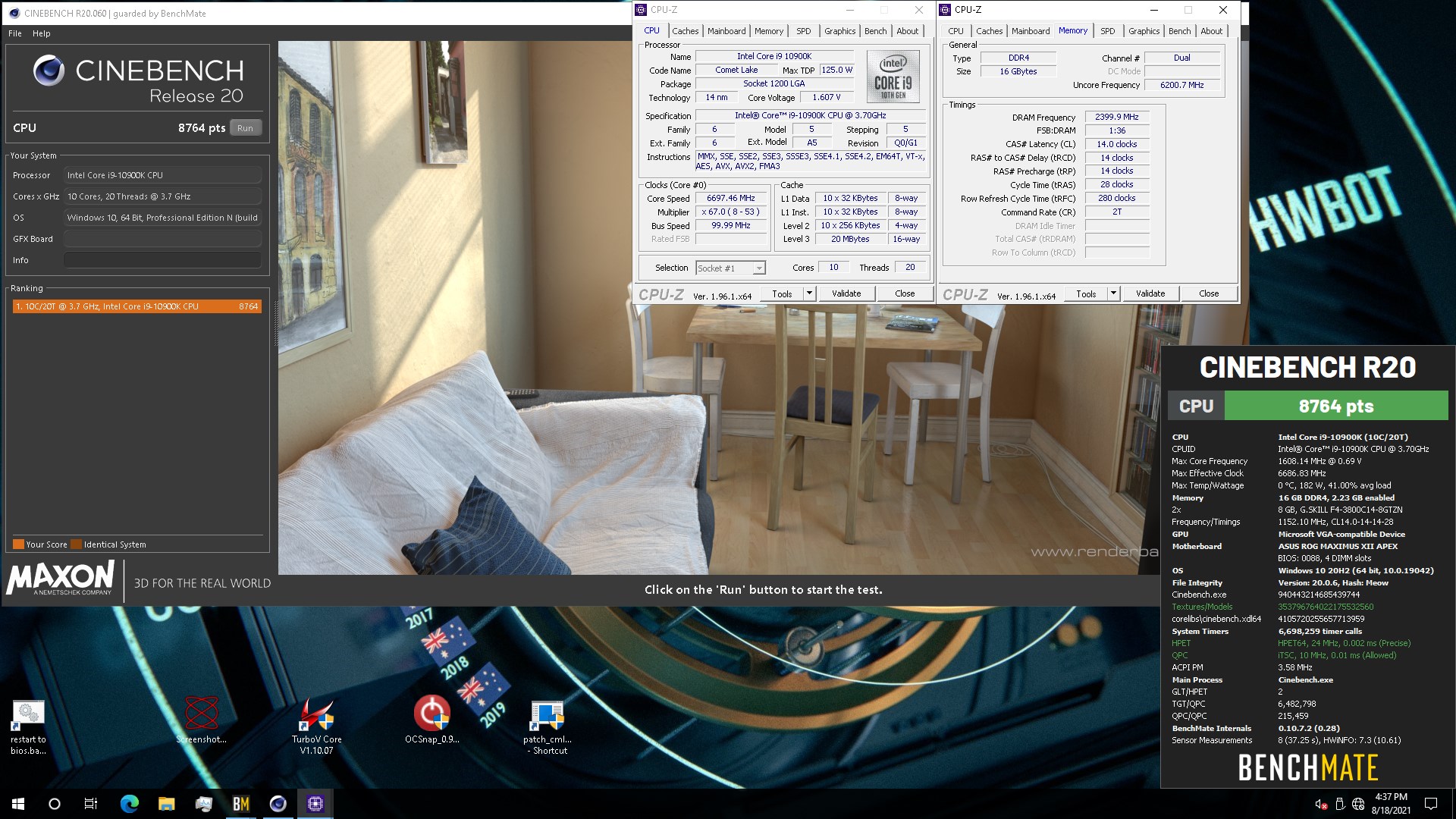Open the patch_cml shortcut on desktop
Image resolution: width=1456 pixels, height=819 pixels.
(x=548, y=726)
